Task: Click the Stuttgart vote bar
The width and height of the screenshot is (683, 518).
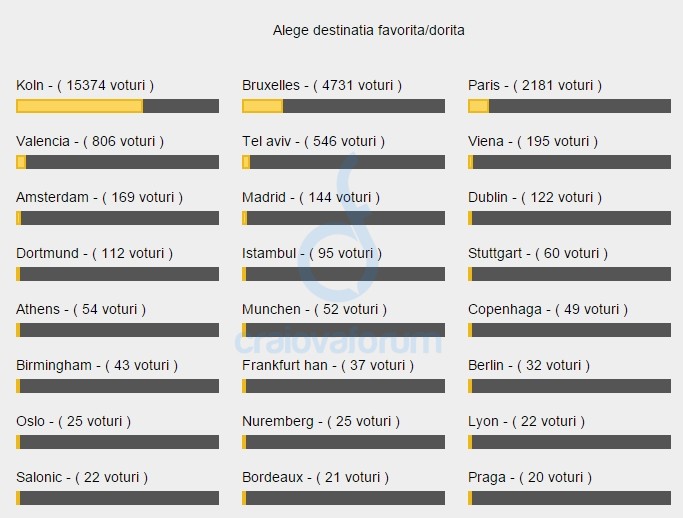Action: pyautogui.click(x=569, y=274)
